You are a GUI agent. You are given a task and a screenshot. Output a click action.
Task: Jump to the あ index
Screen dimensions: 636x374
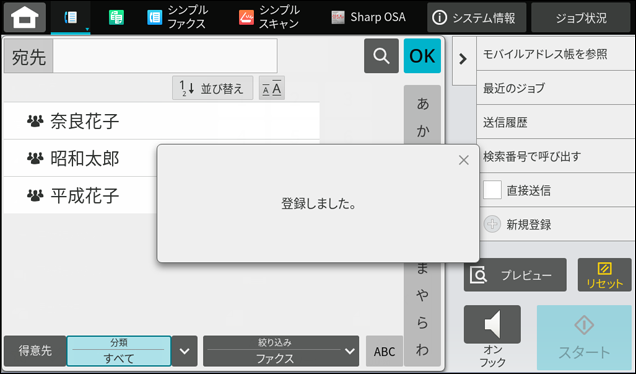422,104
